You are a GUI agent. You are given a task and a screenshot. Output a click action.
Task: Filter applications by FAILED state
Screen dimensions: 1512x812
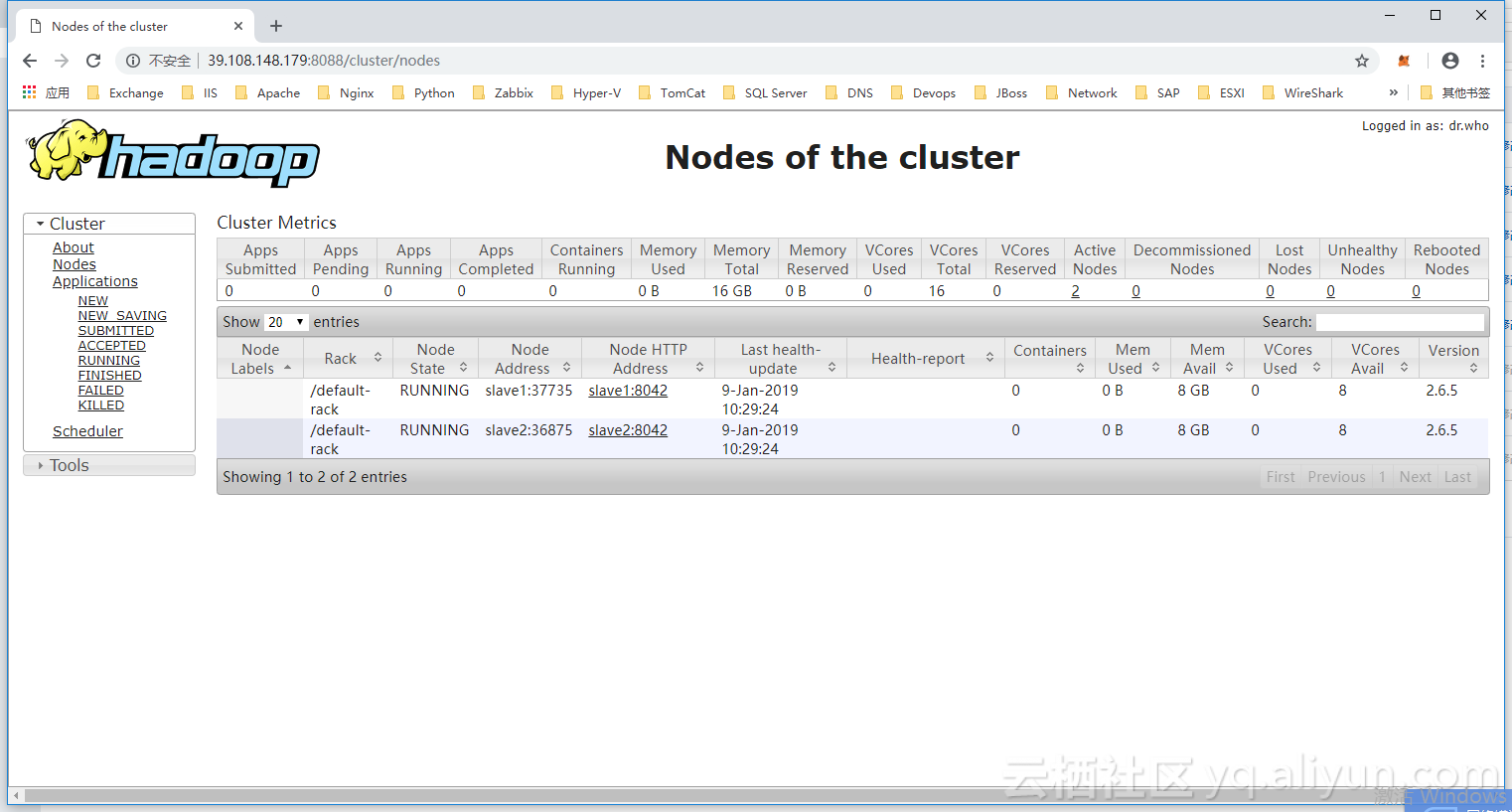pyautogui.click(x=101, y=391)
